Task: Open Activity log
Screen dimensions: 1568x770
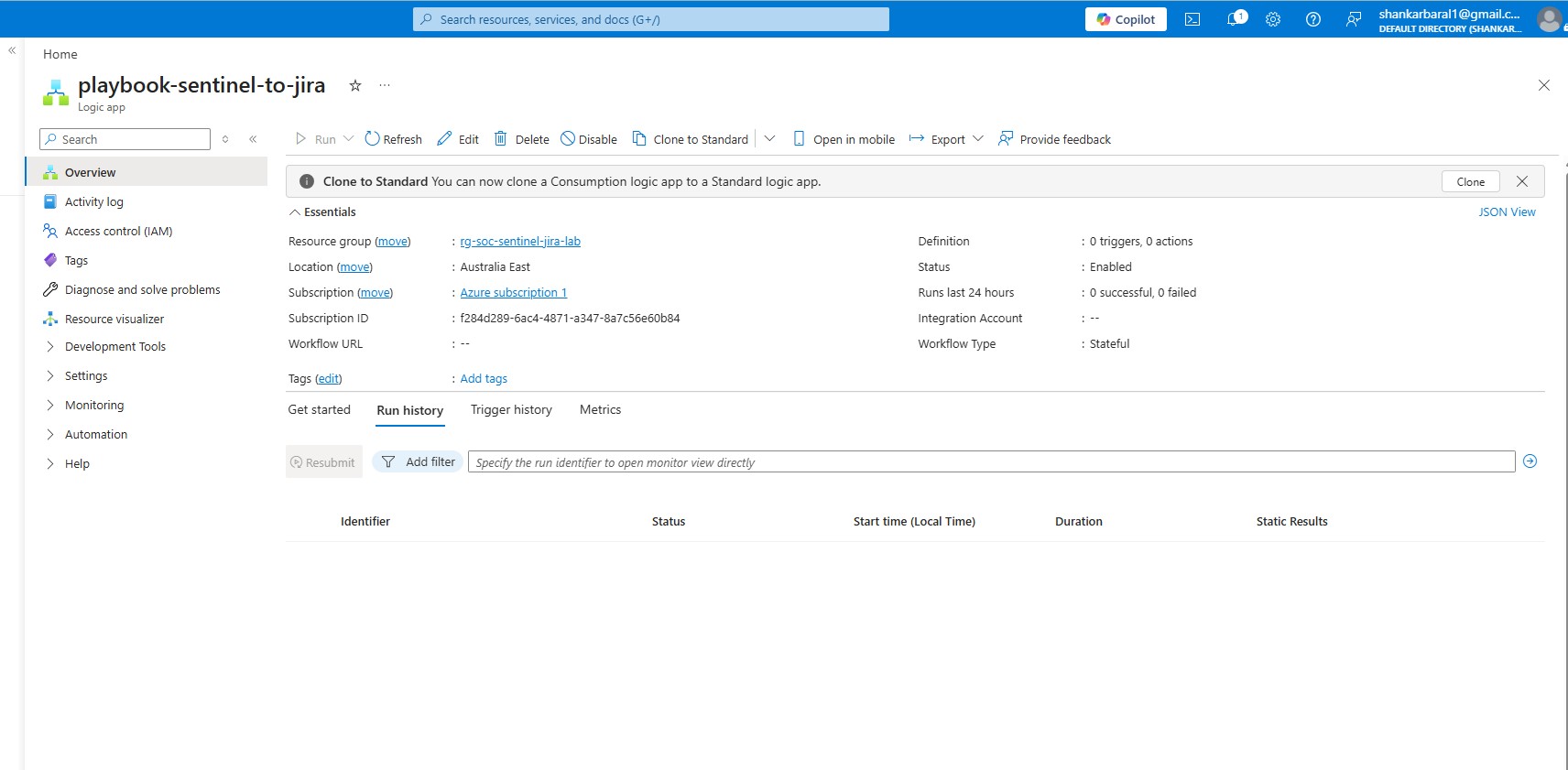Action: [93, 201]
